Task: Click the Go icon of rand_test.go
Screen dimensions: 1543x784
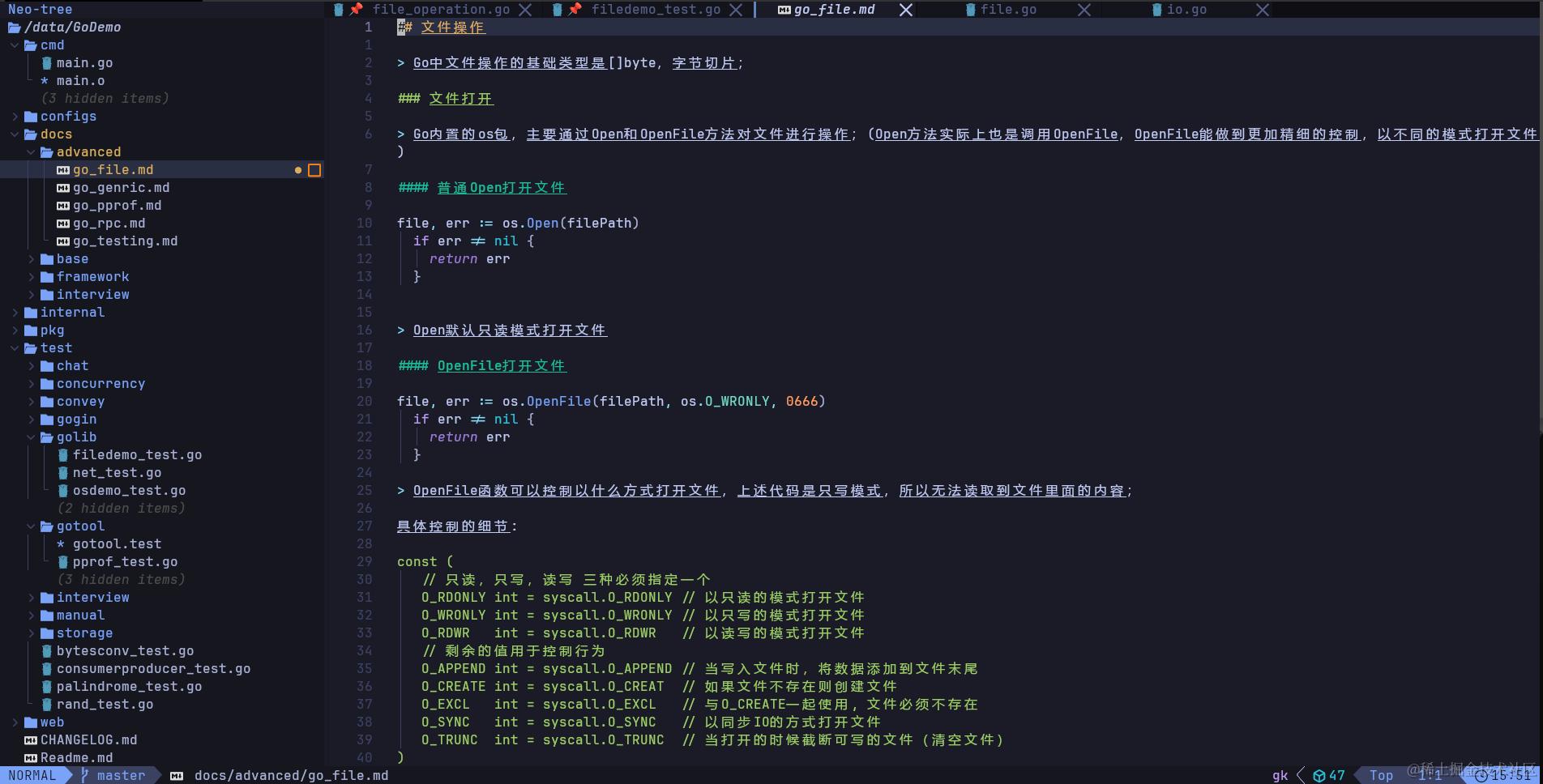Action: 47,705
